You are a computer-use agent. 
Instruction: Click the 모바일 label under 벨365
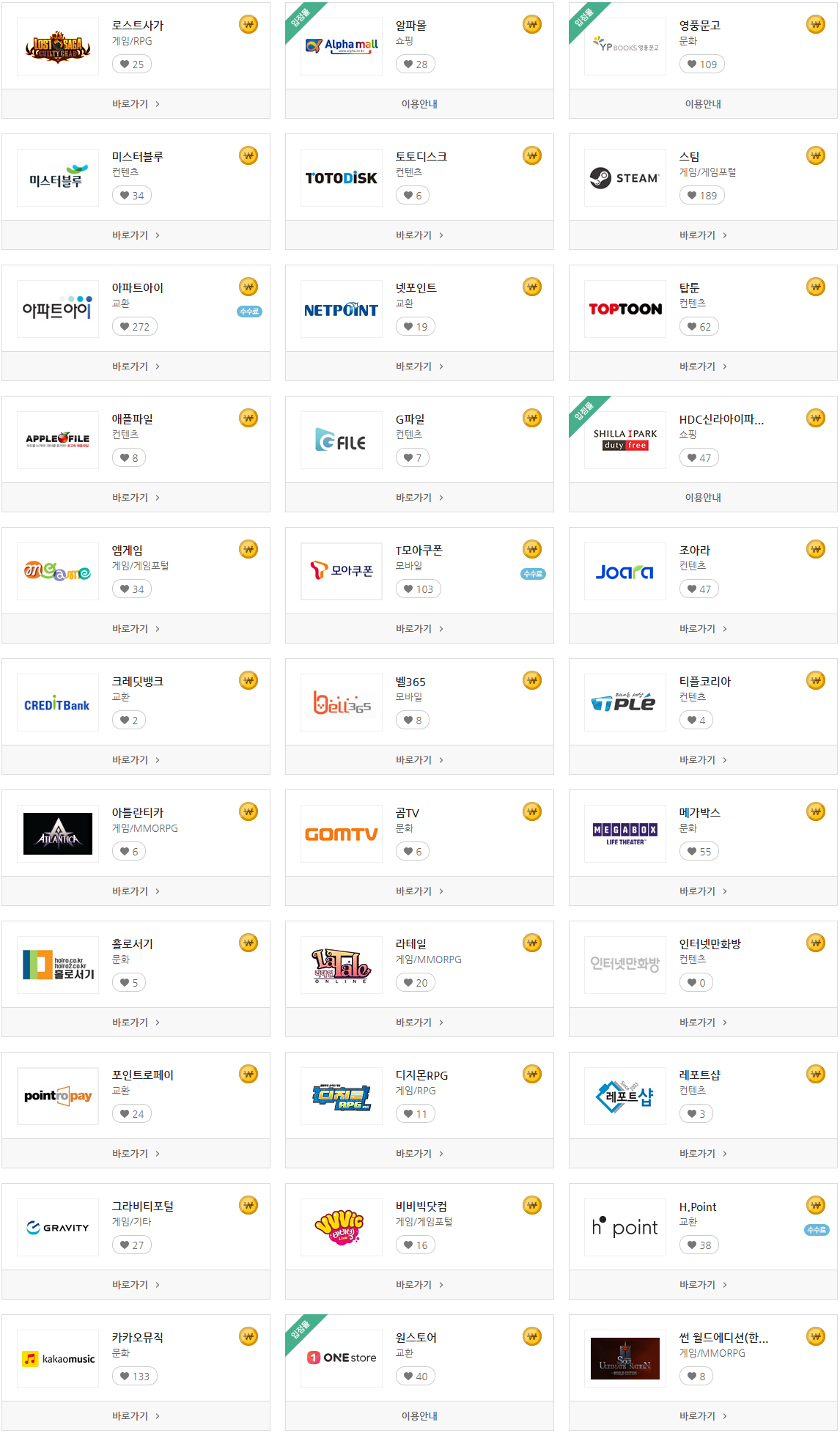409,697
